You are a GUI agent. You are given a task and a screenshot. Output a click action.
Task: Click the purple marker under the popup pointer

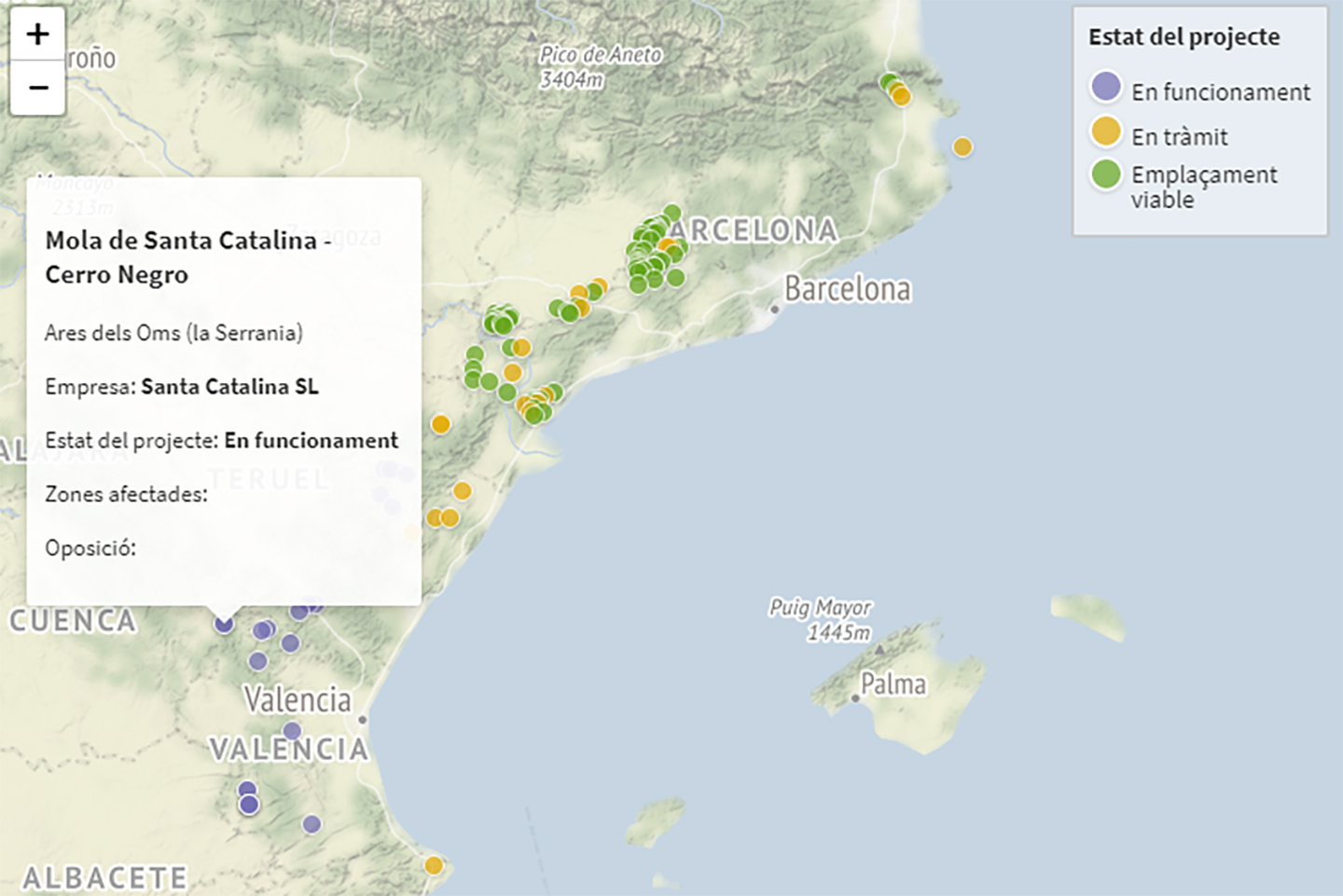(x=224, y=624)
